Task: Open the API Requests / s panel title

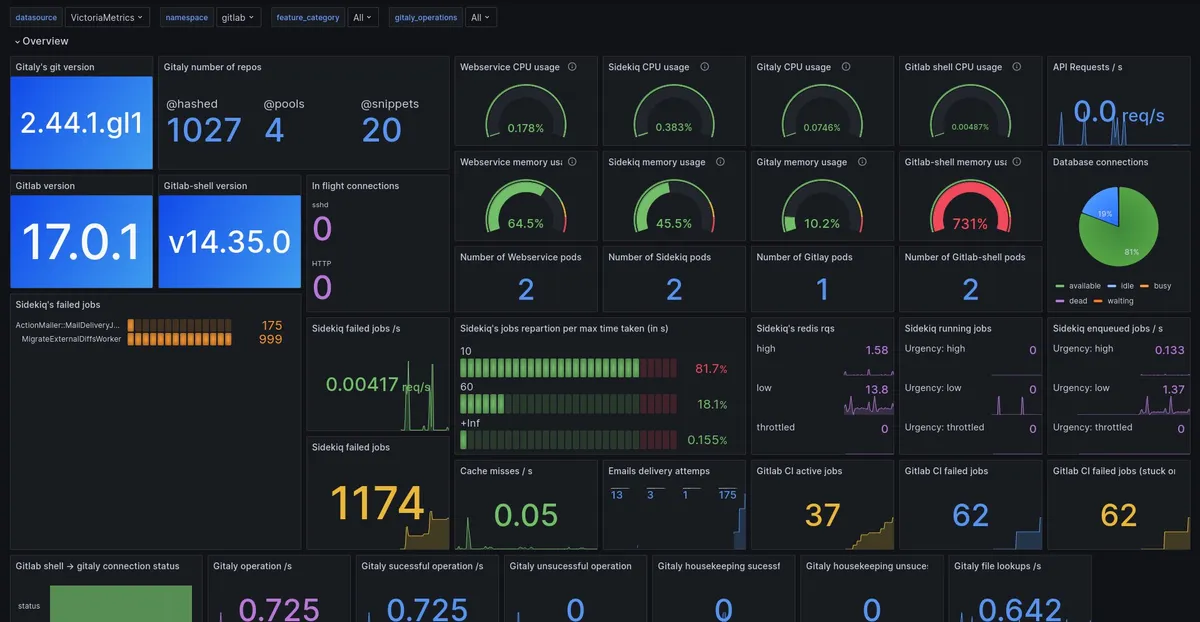Action: point(1087,67)
